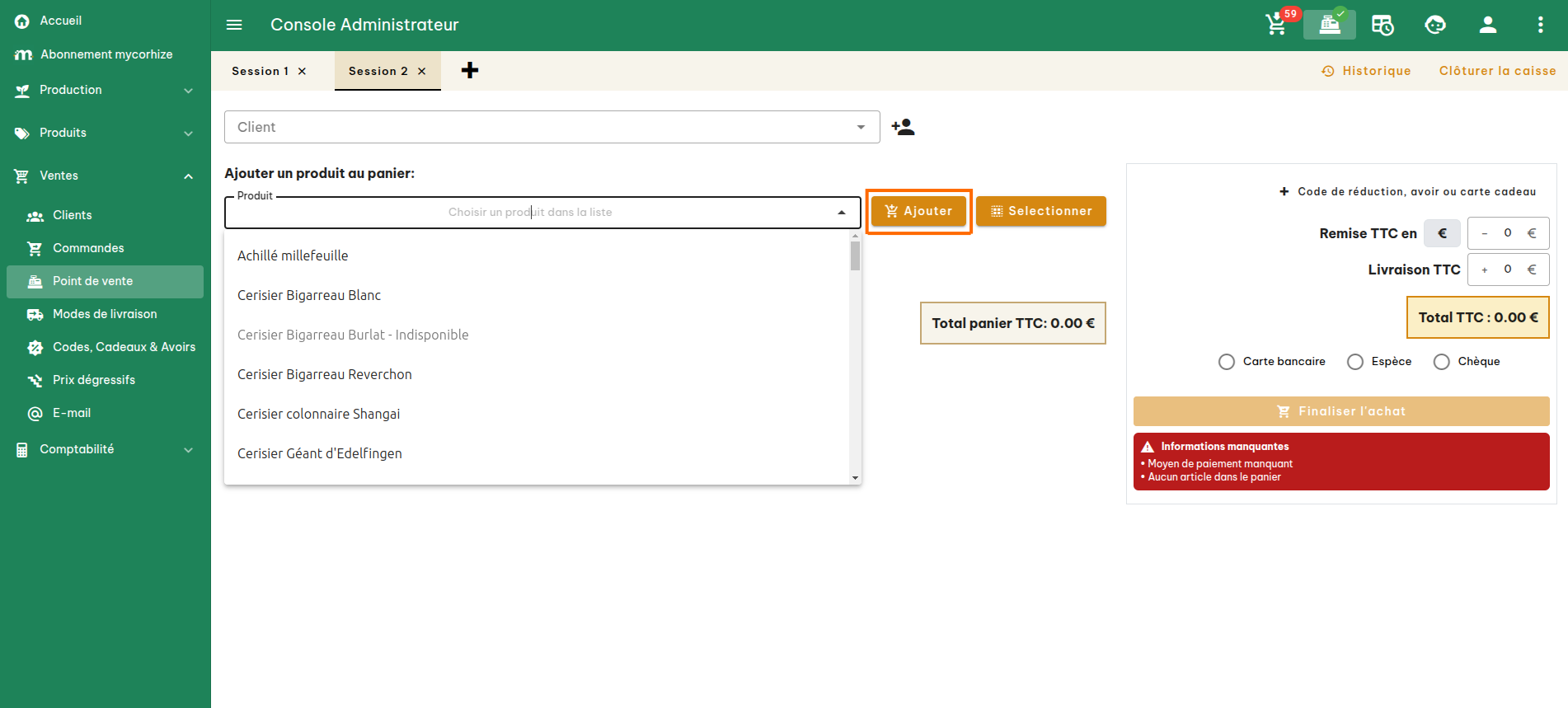Select Point de vente in the sidebar
This screenshot has width=1568, height=708.
pyautogui.click(x=106, y=281)
